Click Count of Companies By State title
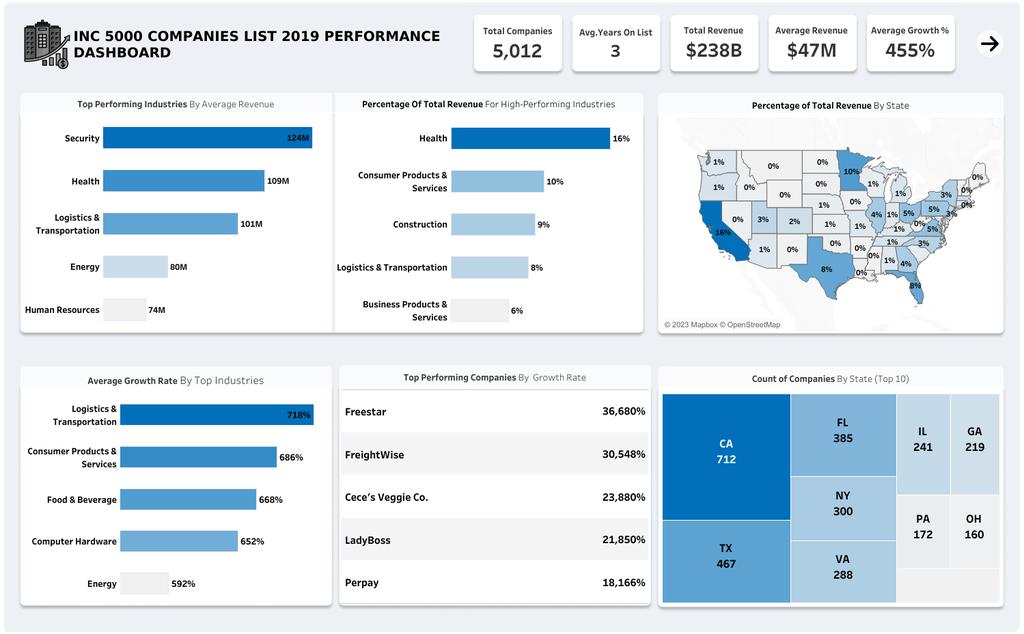This screenshot has width=1024, height=634. pos(830,379)
